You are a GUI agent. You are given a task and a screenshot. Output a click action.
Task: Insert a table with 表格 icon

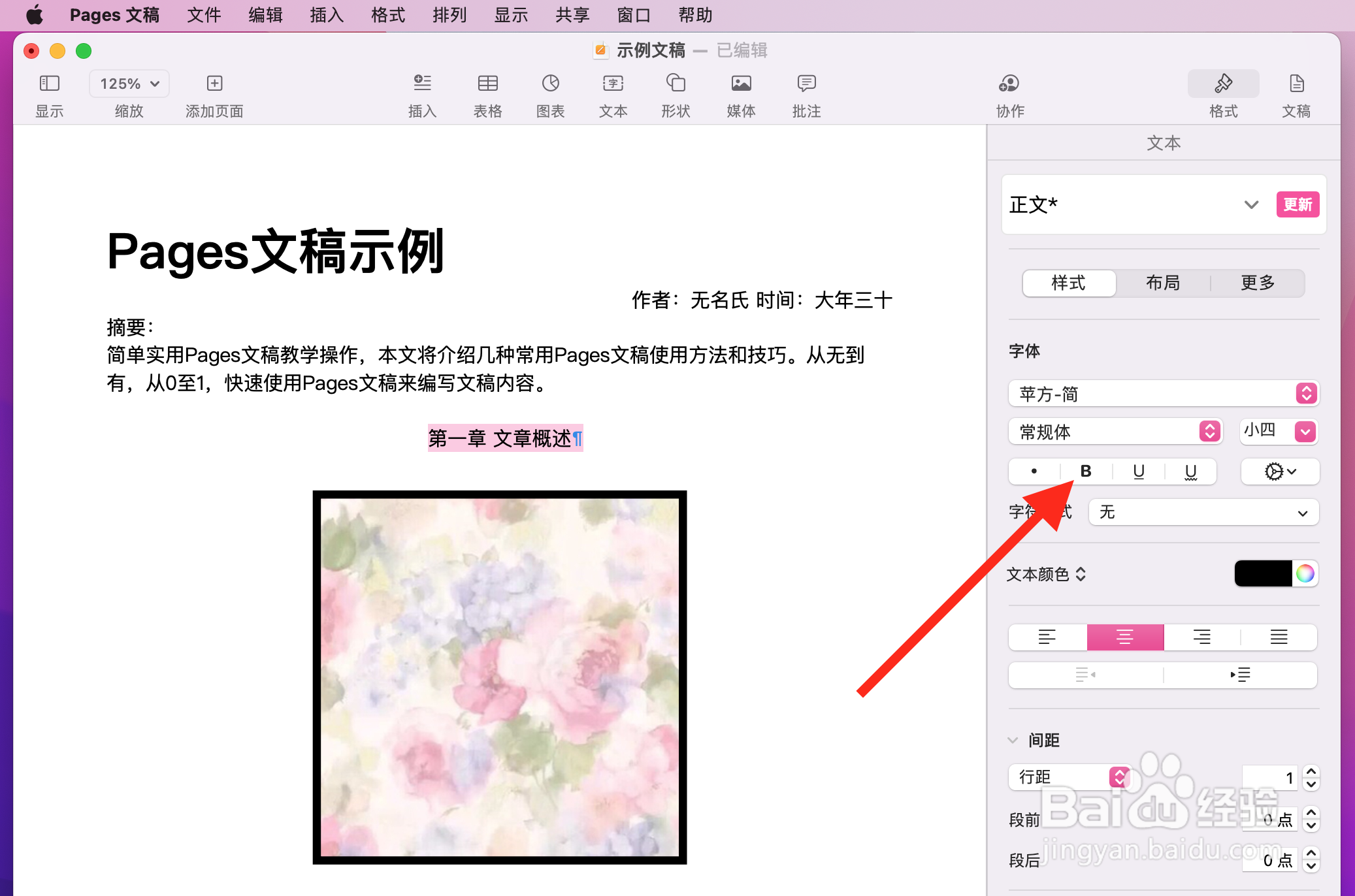pyautogui.click(x=487, y=83)
